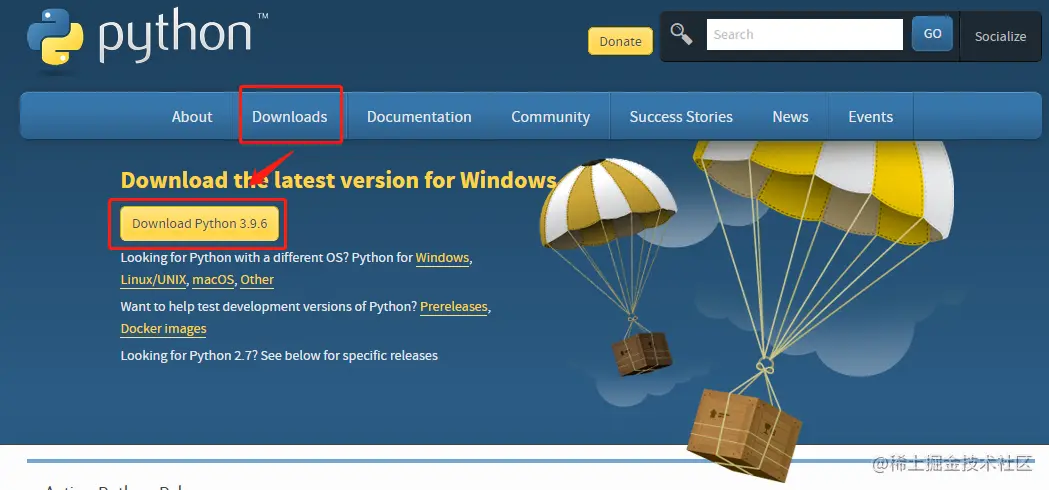
Task: Click the Python logo
Action: click(147, 37)
